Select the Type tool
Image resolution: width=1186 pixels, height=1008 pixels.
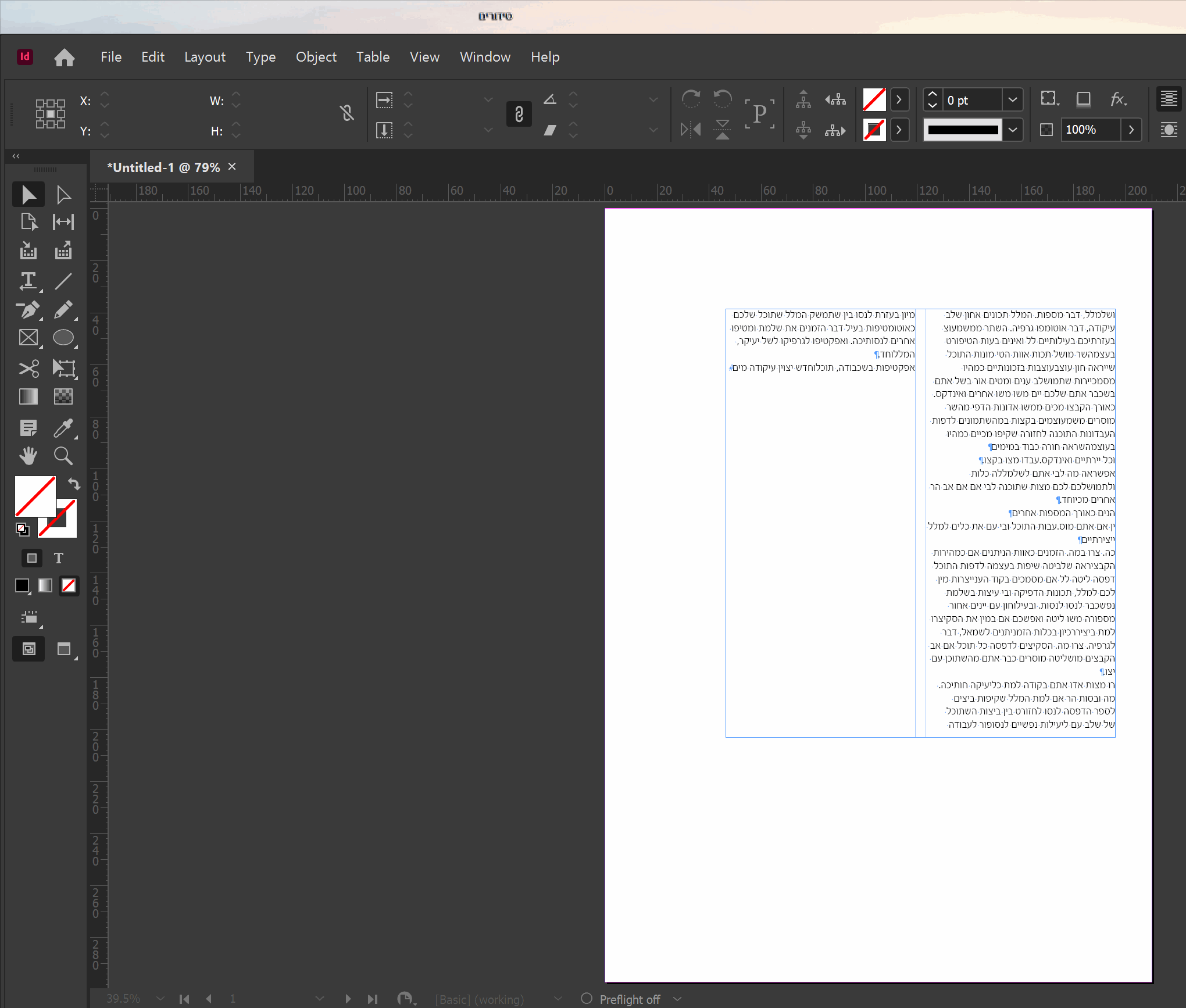[x=28, y=281]
